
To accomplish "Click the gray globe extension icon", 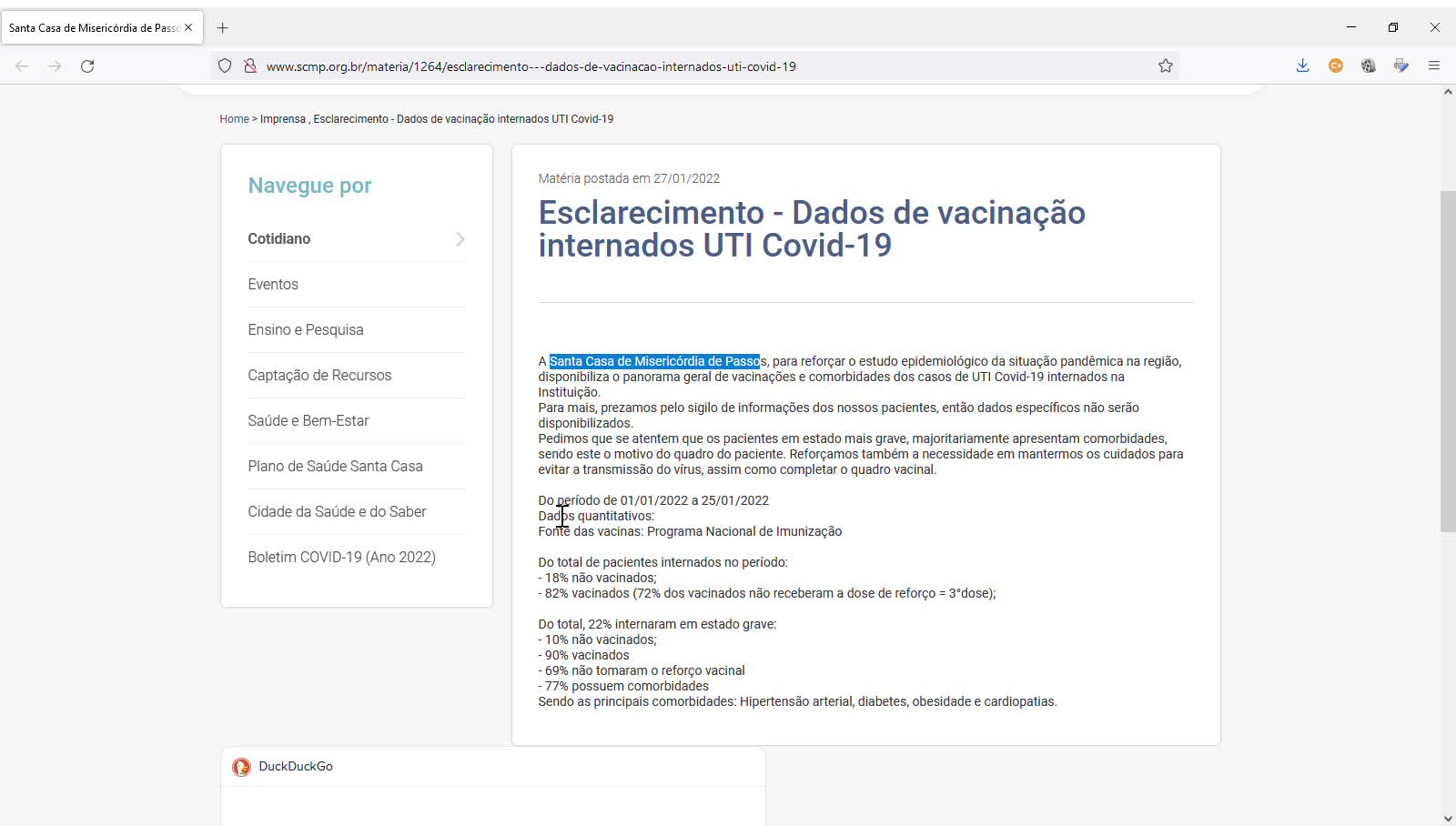I will coord(1369,65).
